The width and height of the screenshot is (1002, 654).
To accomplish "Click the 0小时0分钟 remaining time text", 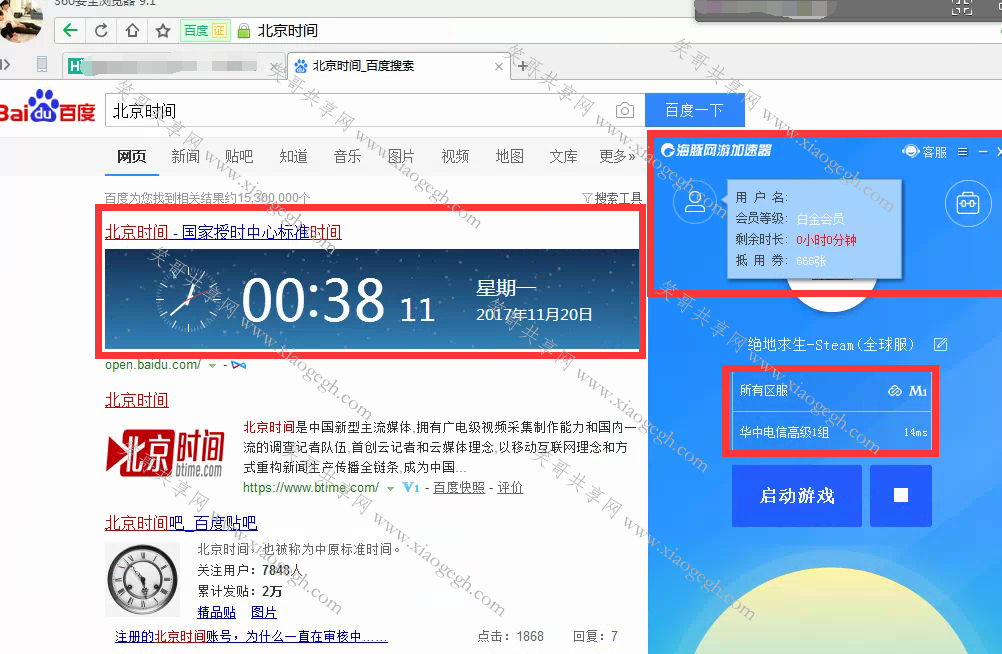I will (x=826, y=240).
